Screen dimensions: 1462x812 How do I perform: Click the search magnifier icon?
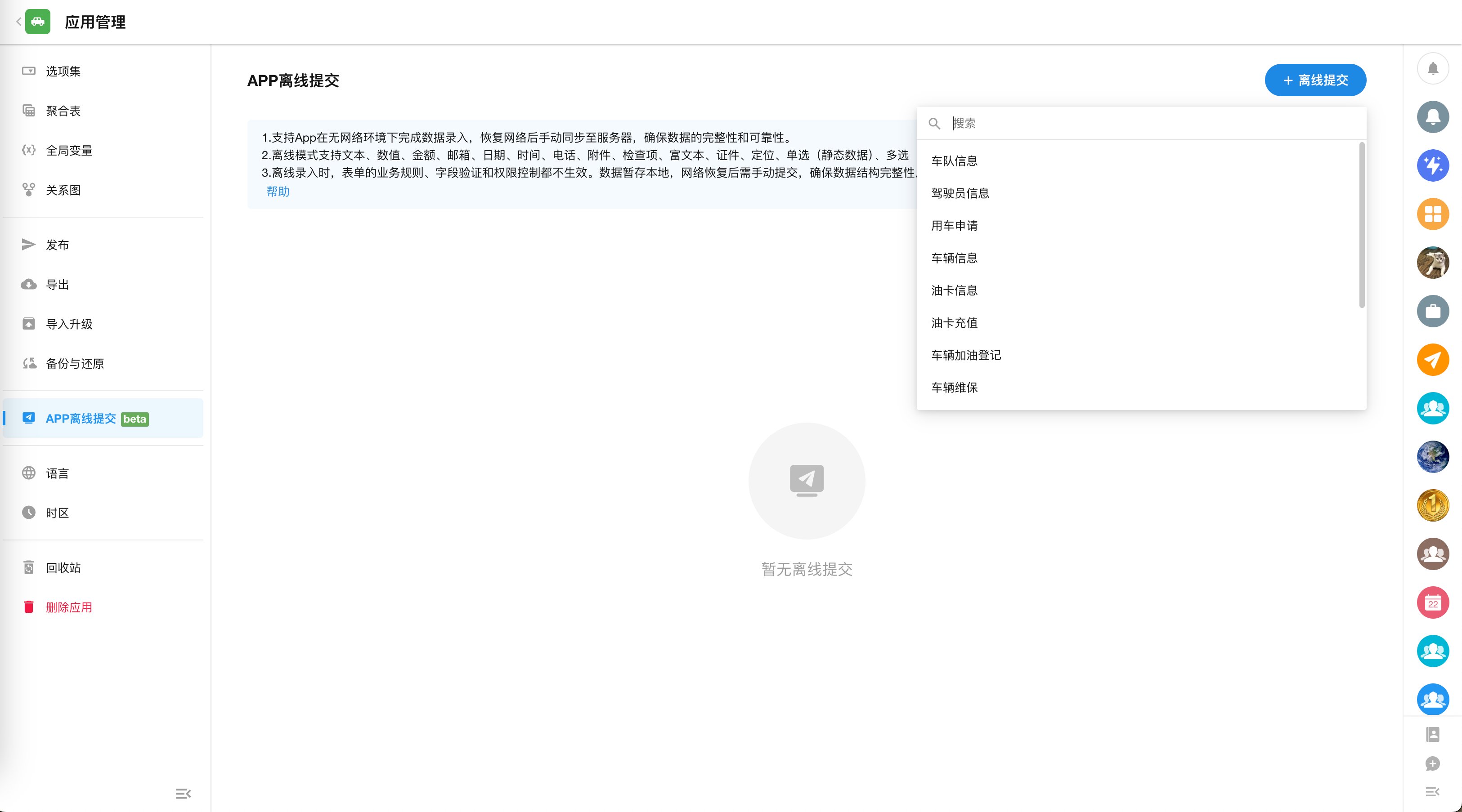click(934, 123)
